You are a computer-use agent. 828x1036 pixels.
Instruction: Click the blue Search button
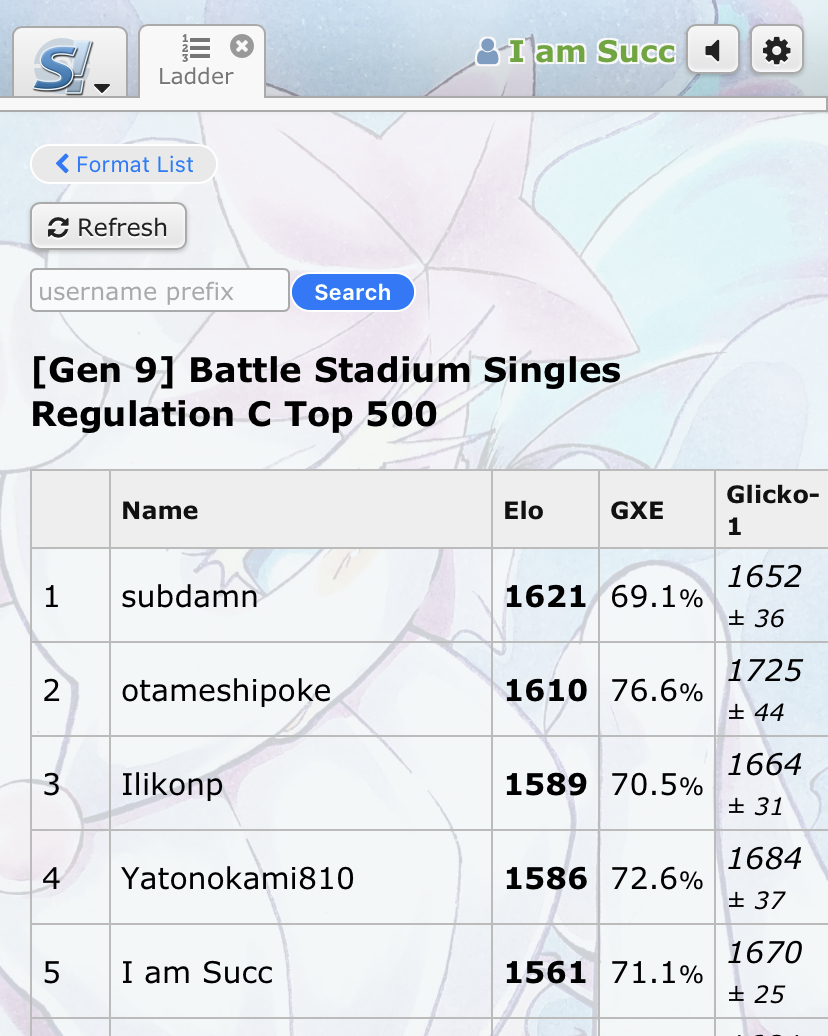click(353, 292)
